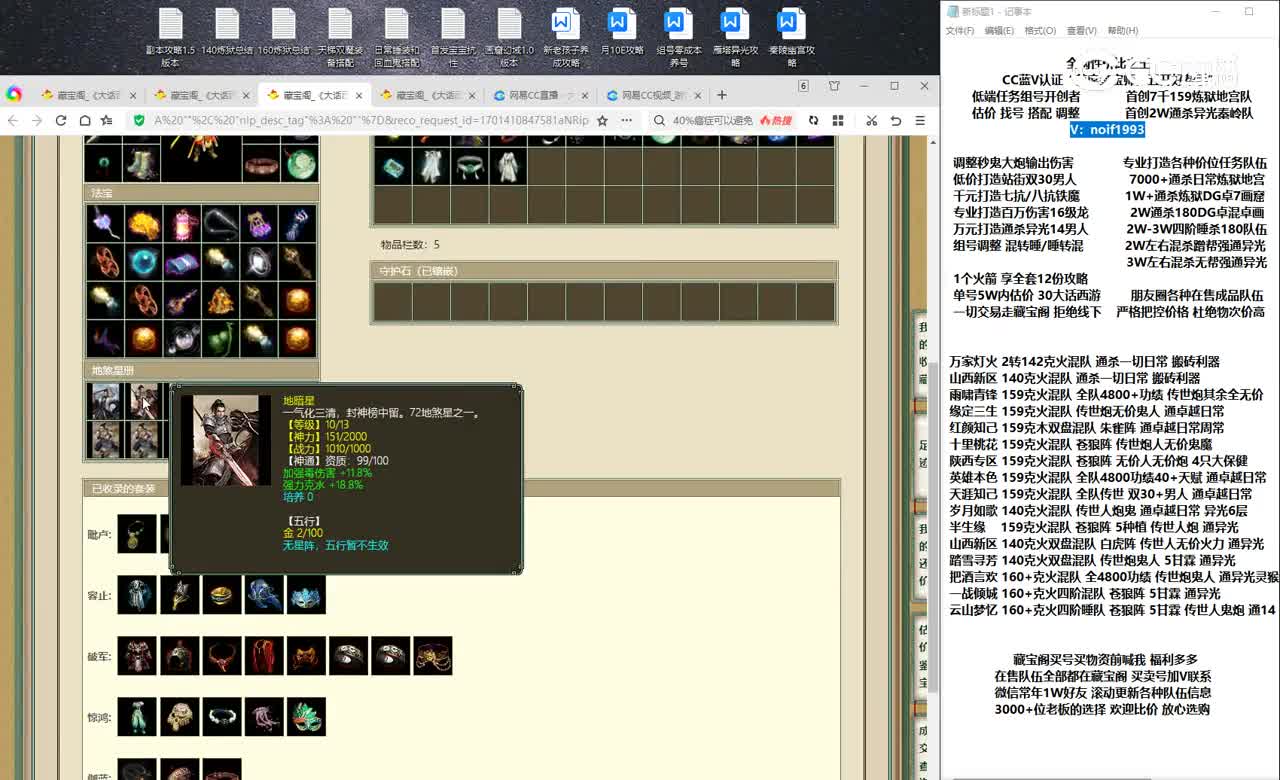Viewport: 1280px width, 780px height.
Task: Click the red necklace in the 破军 set
Action: tap(222, 655)
